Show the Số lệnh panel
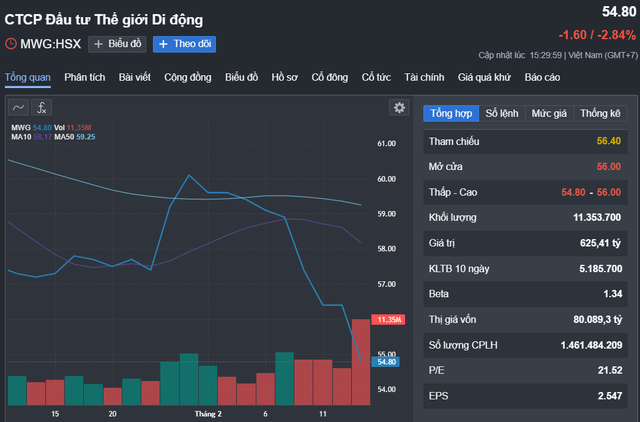640x422 pixels. (502, 114)
